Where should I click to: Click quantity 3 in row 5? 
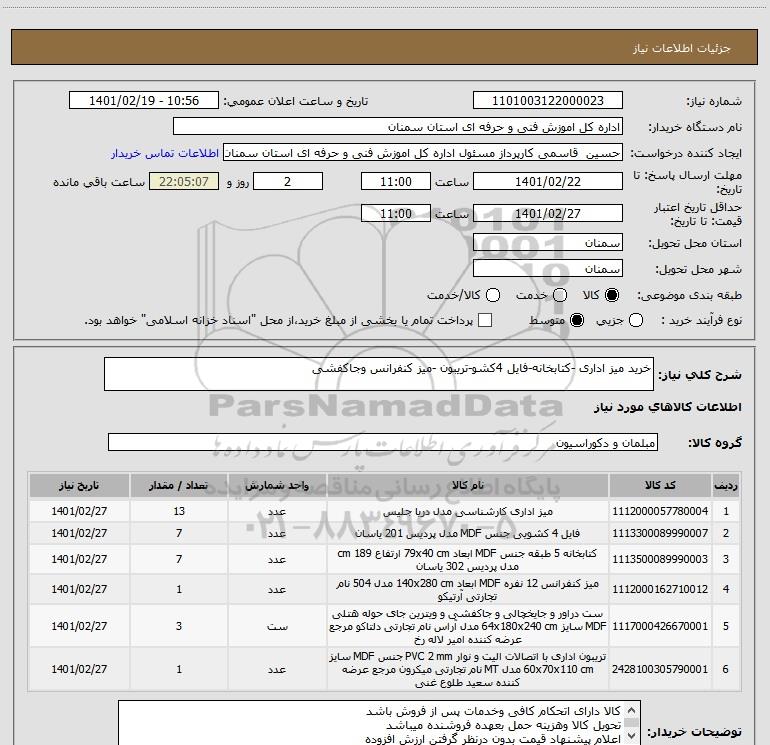(x=179, y=626)
